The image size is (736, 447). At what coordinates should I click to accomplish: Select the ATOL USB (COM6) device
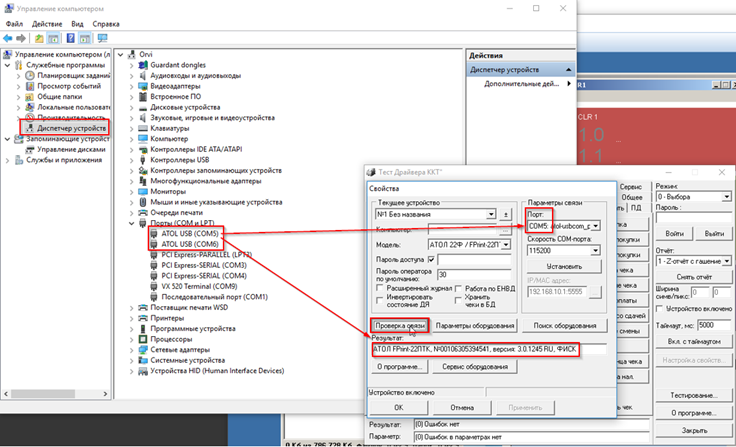[x=190, y=243]
